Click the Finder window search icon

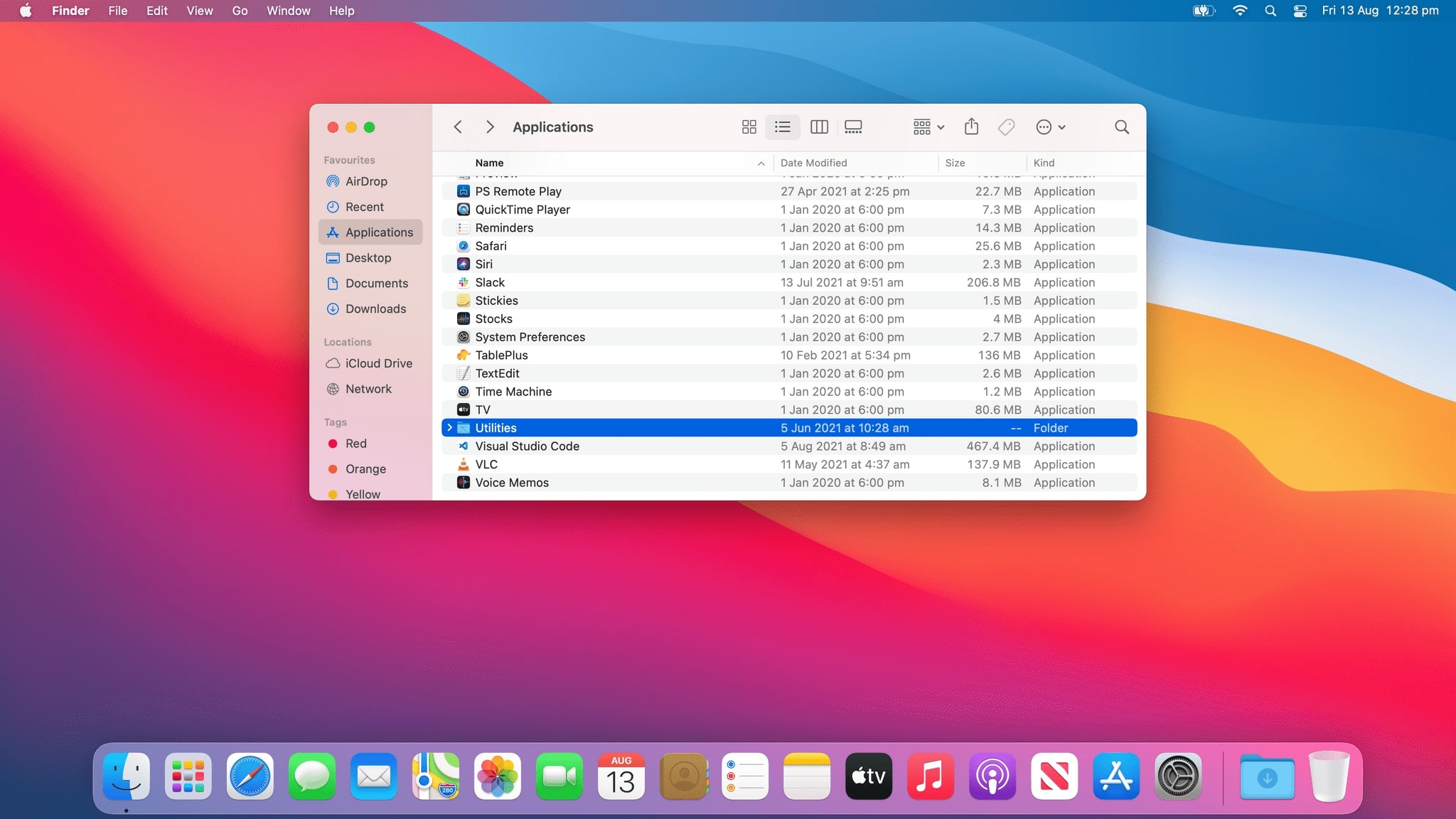tap(1122, 127)
